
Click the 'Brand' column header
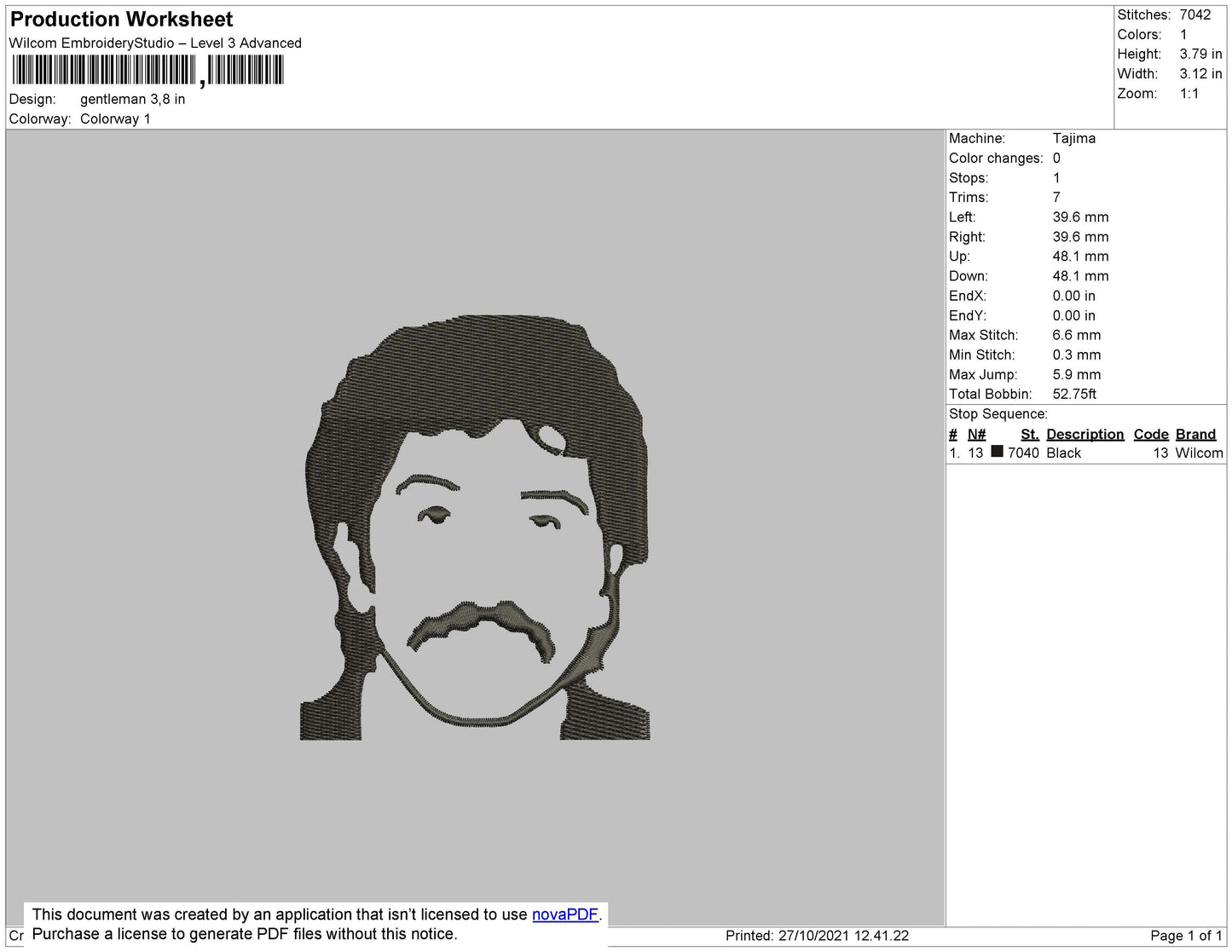1195,434
